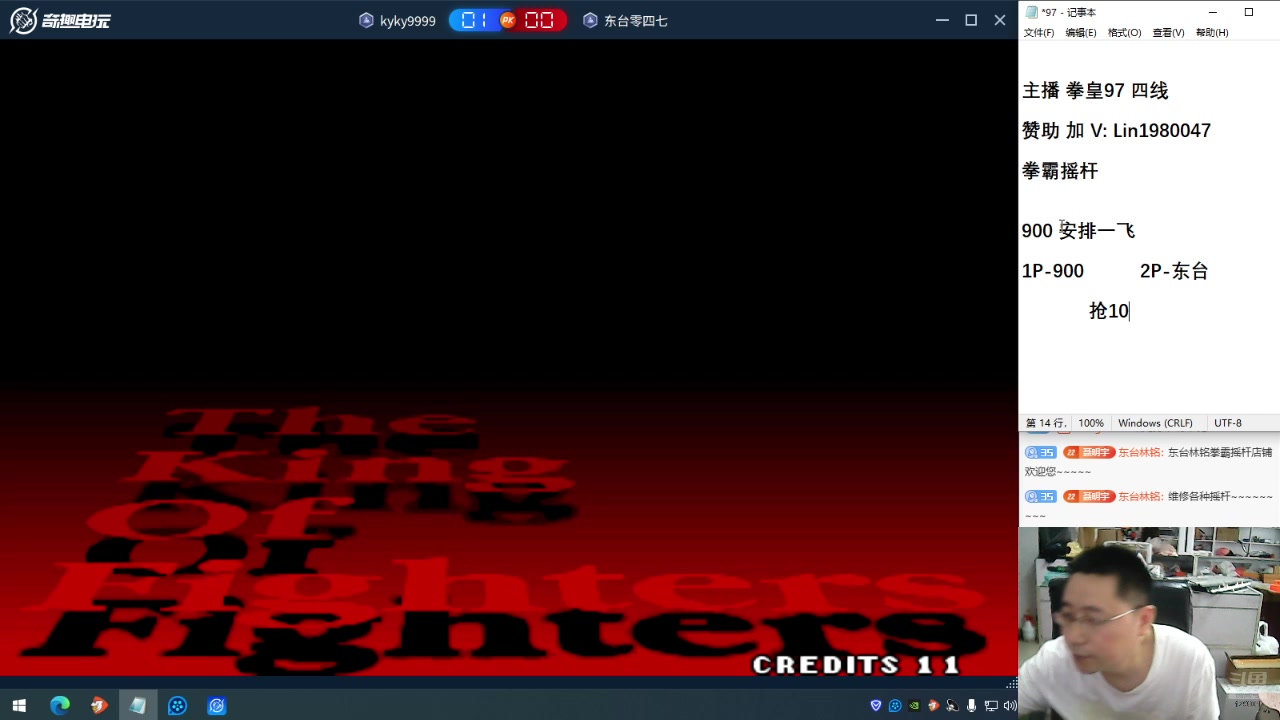This screenshot has height=720, width=1280.
Task: Click the first 东台林铭 chat username
Action: pyautogui.click(x=1141, y=452)
